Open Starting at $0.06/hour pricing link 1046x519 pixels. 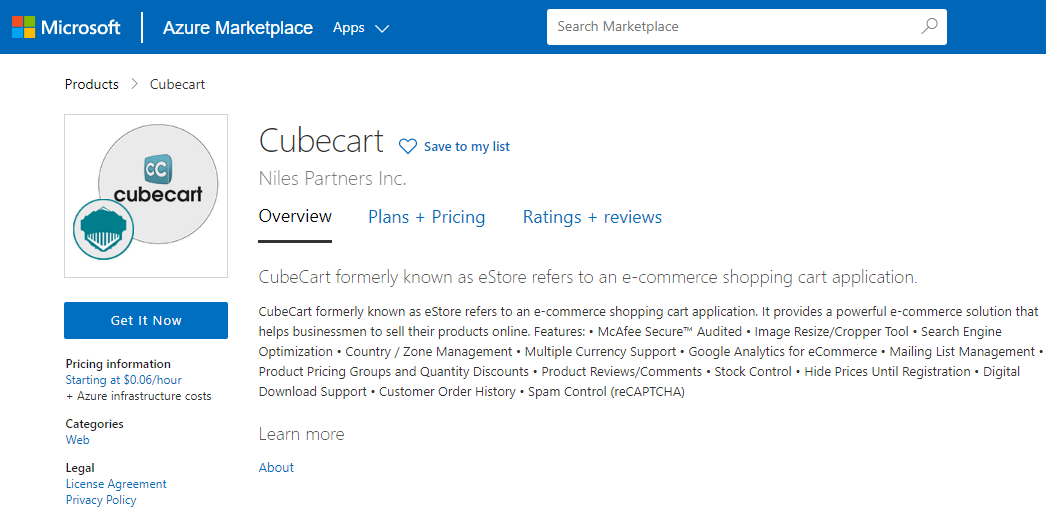click(124, 380)
